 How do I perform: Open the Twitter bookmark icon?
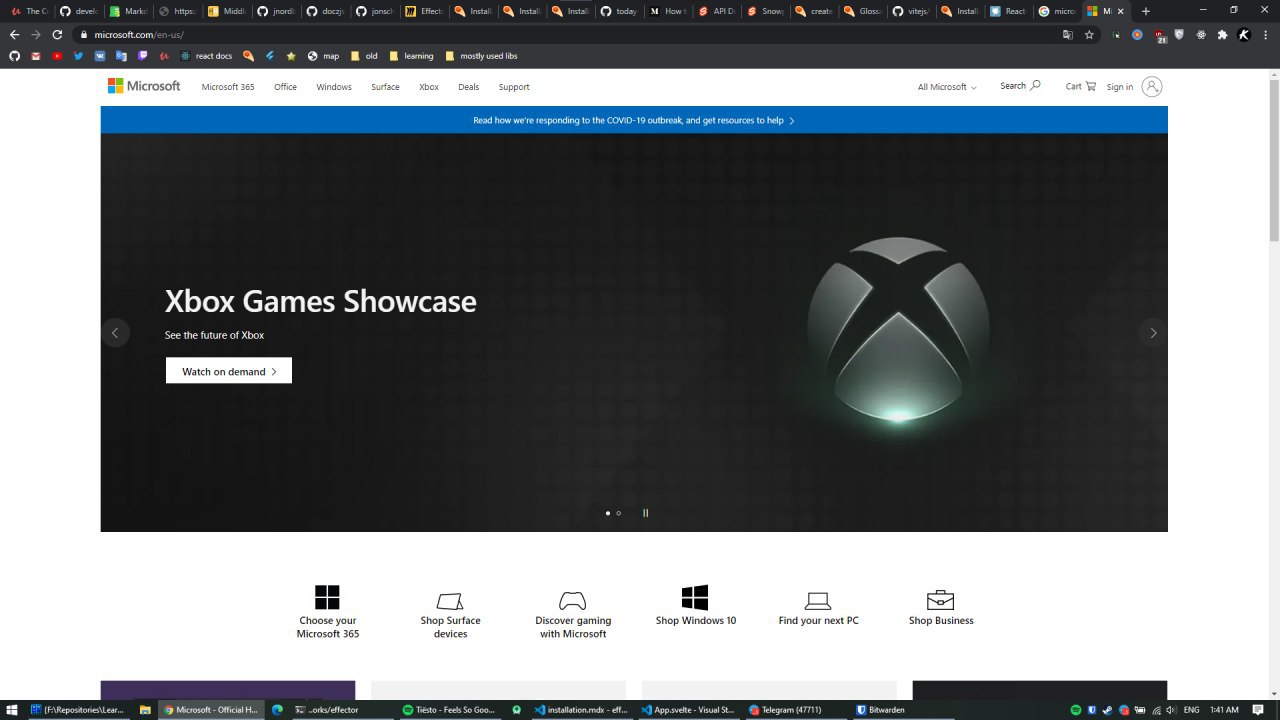(x=78, y=56)
